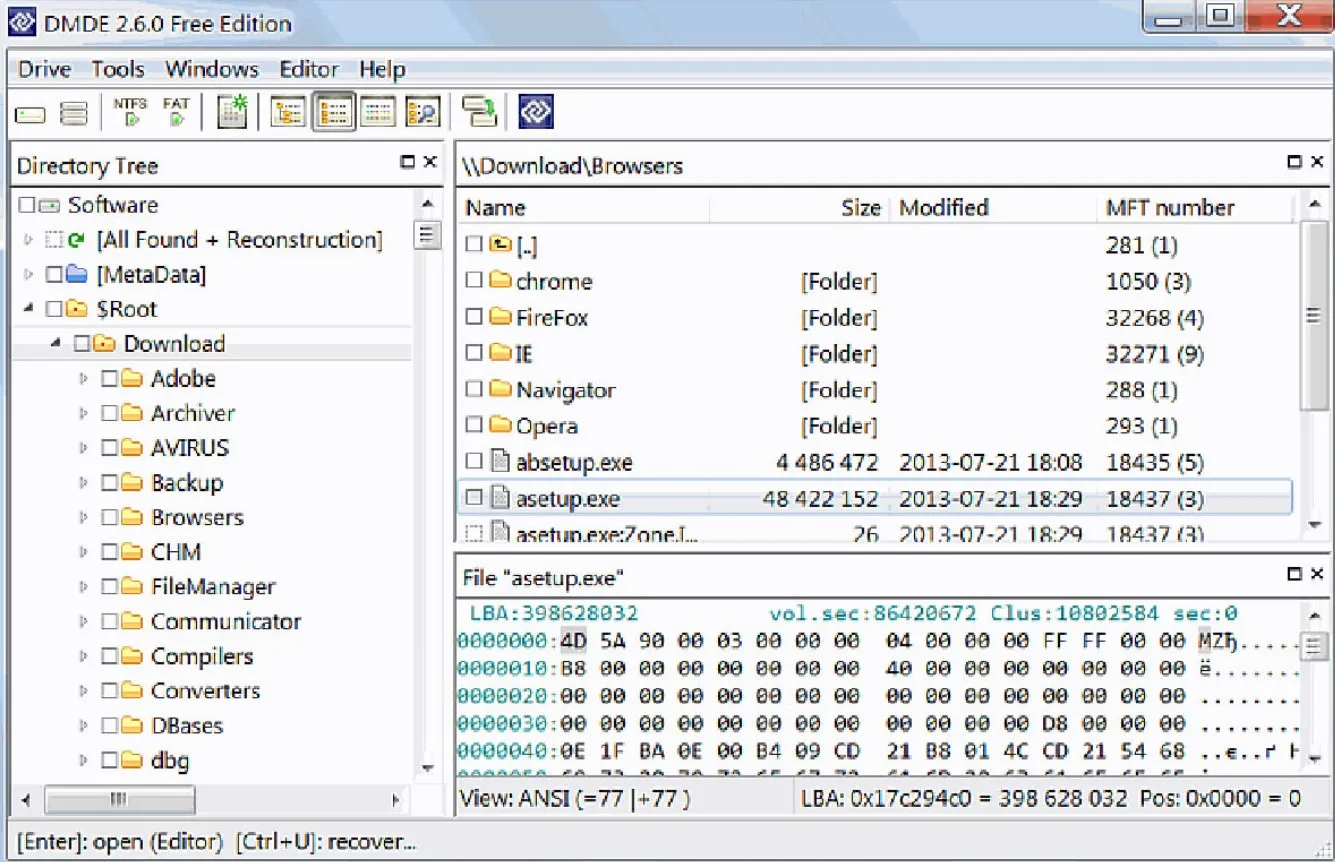Expand the Browsers node in directory tree

point(83,518)
